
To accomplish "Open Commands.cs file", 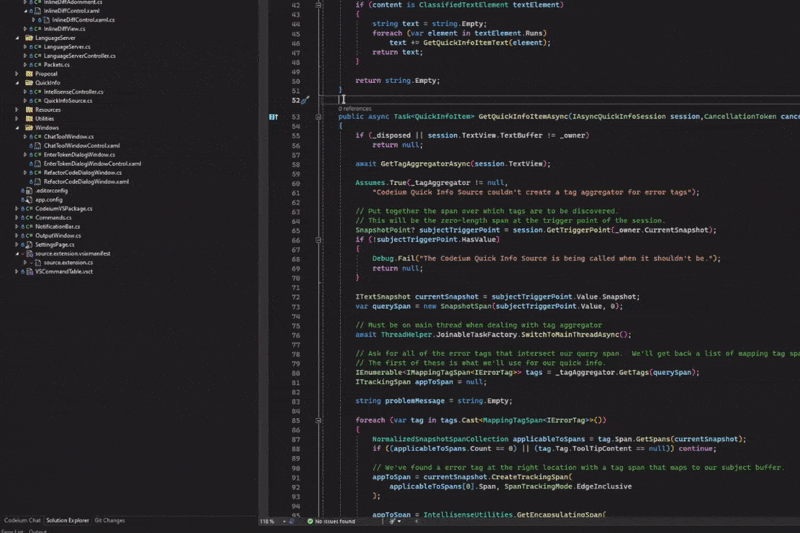I will point(54,218).
